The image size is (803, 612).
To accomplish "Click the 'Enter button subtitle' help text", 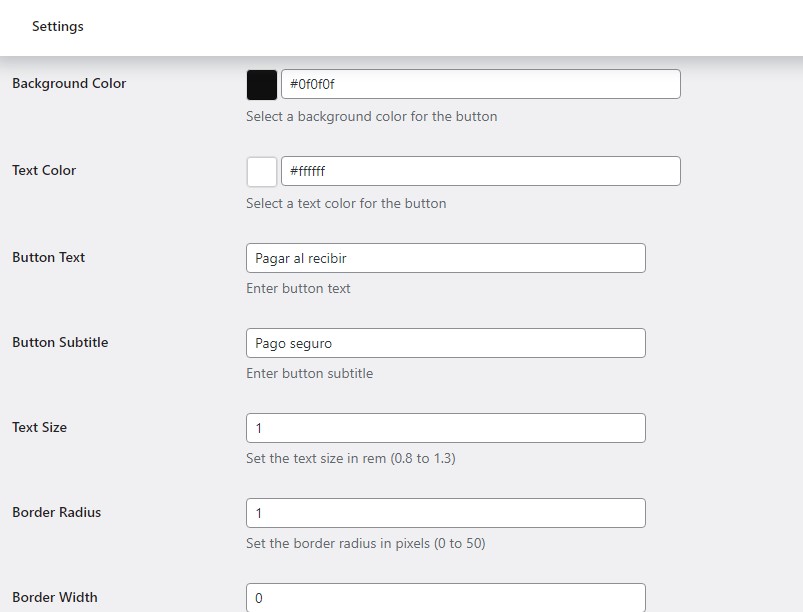I will coord(309,374).
